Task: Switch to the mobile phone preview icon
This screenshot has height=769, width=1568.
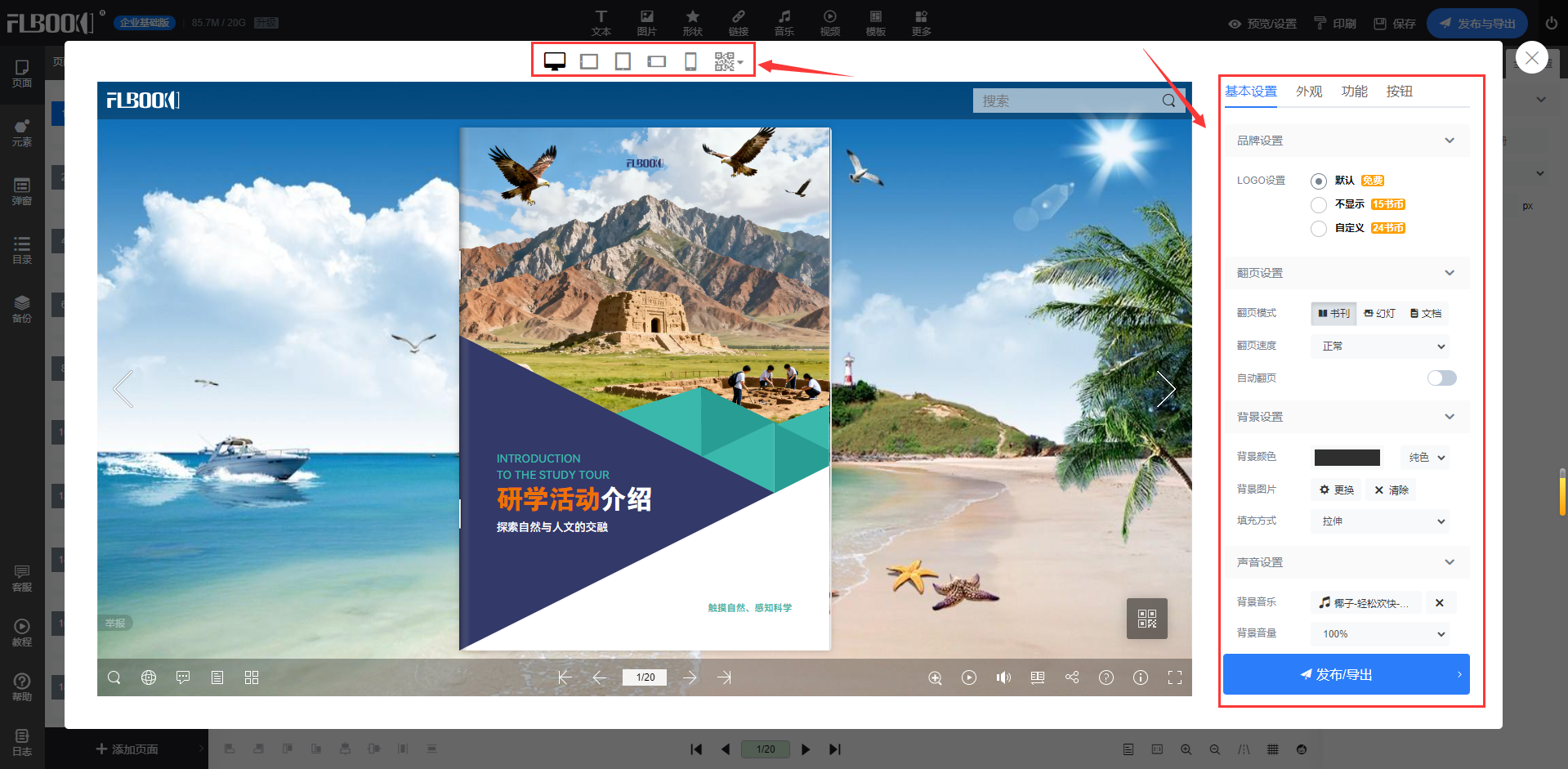Action: [x=690, y=61]
